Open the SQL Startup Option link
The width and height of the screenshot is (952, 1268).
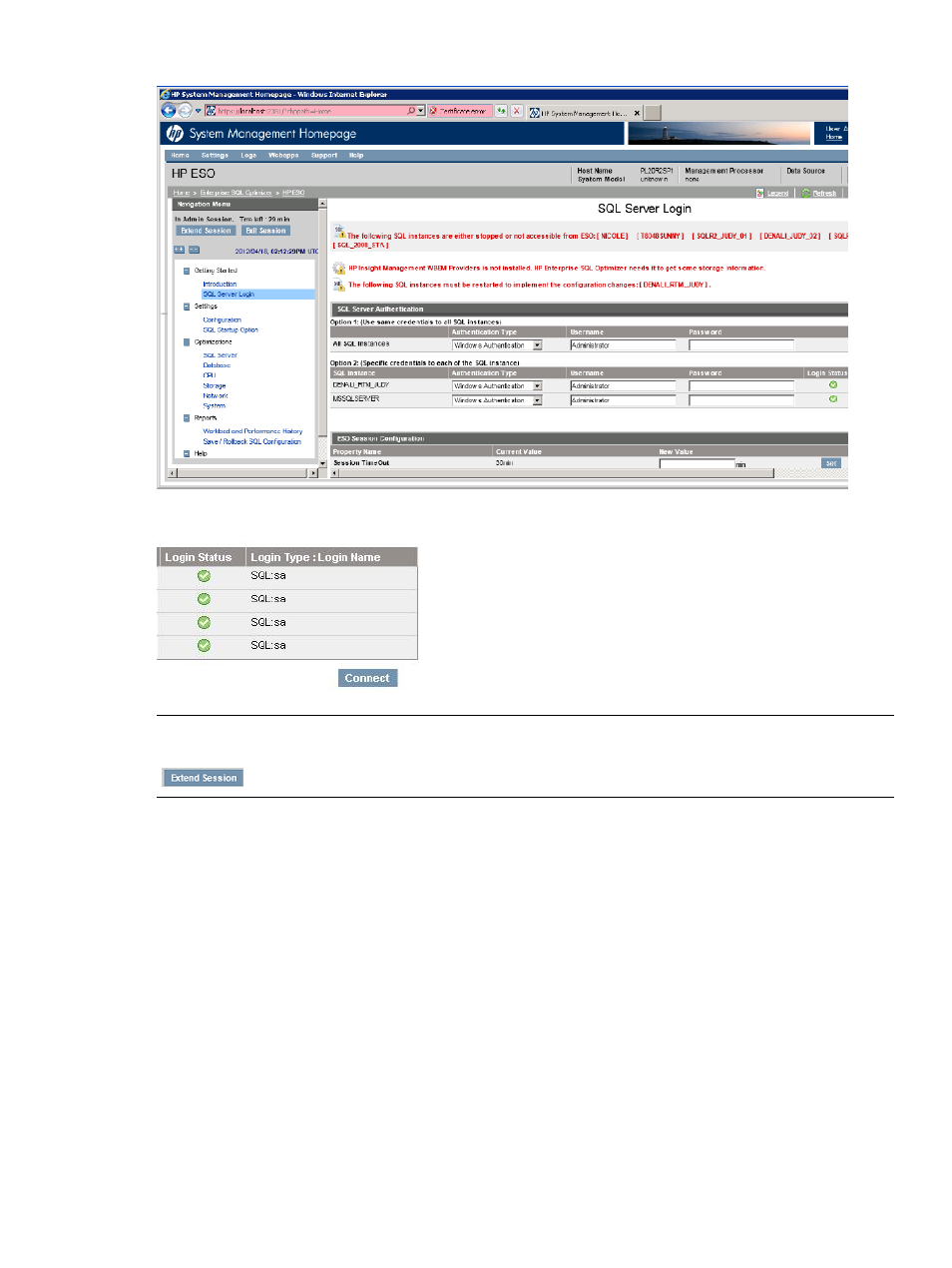(x=231, y=330)
